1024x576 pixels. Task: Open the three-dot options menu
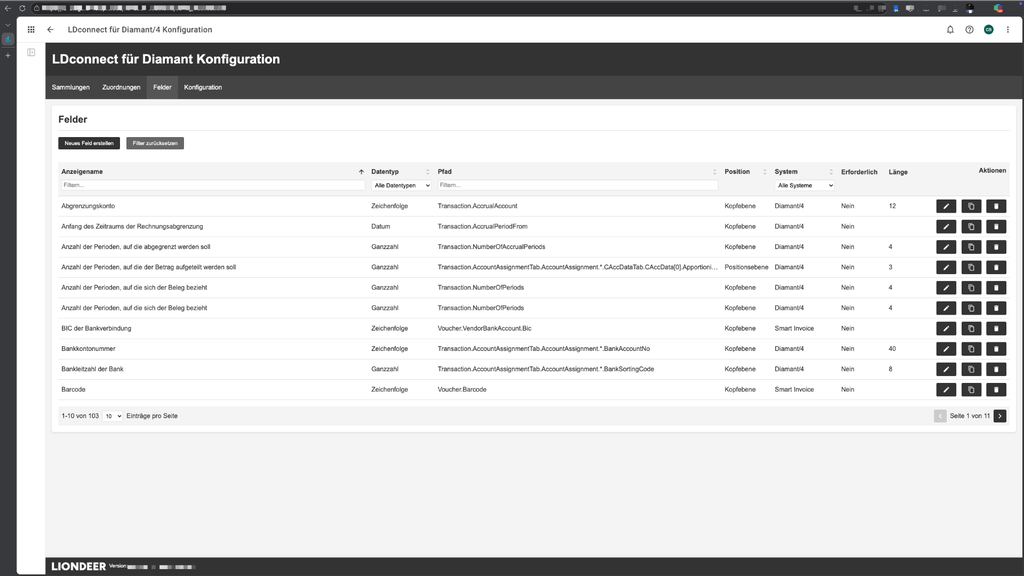[1008, 29]
